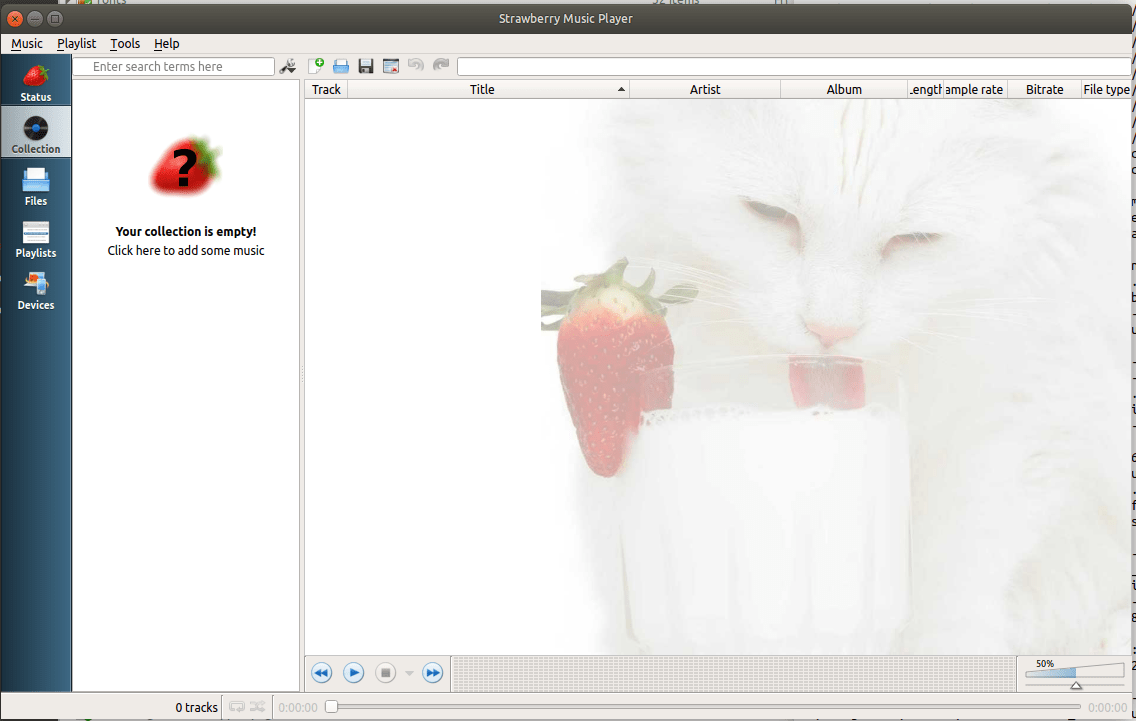Open the Playlists sidebar panel
Image resolution: width=1136 pixels, height=721 pixels.
click(x=36, y=238)
